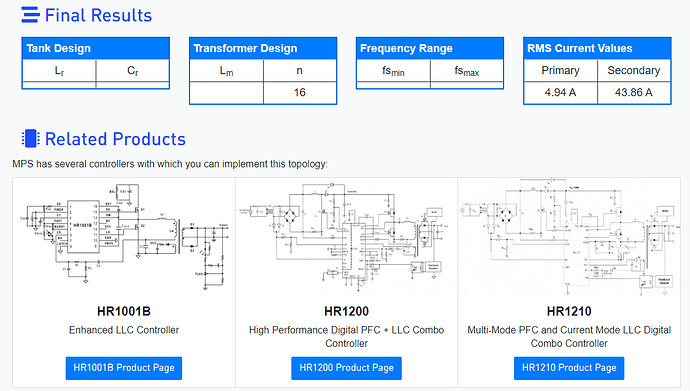Select the HR1001B product title
The height and width of the screenshot is (391, 690).
(124, 311)
